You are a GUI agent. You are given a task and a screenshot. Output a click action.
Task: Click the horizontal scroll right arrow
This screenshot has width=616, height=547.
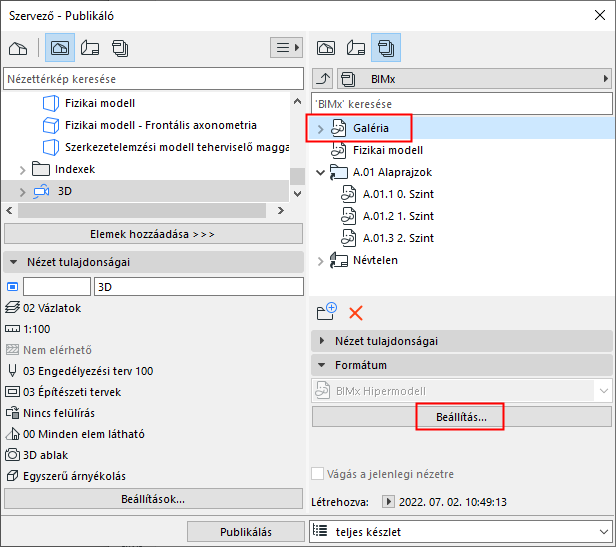coord(280,211)
